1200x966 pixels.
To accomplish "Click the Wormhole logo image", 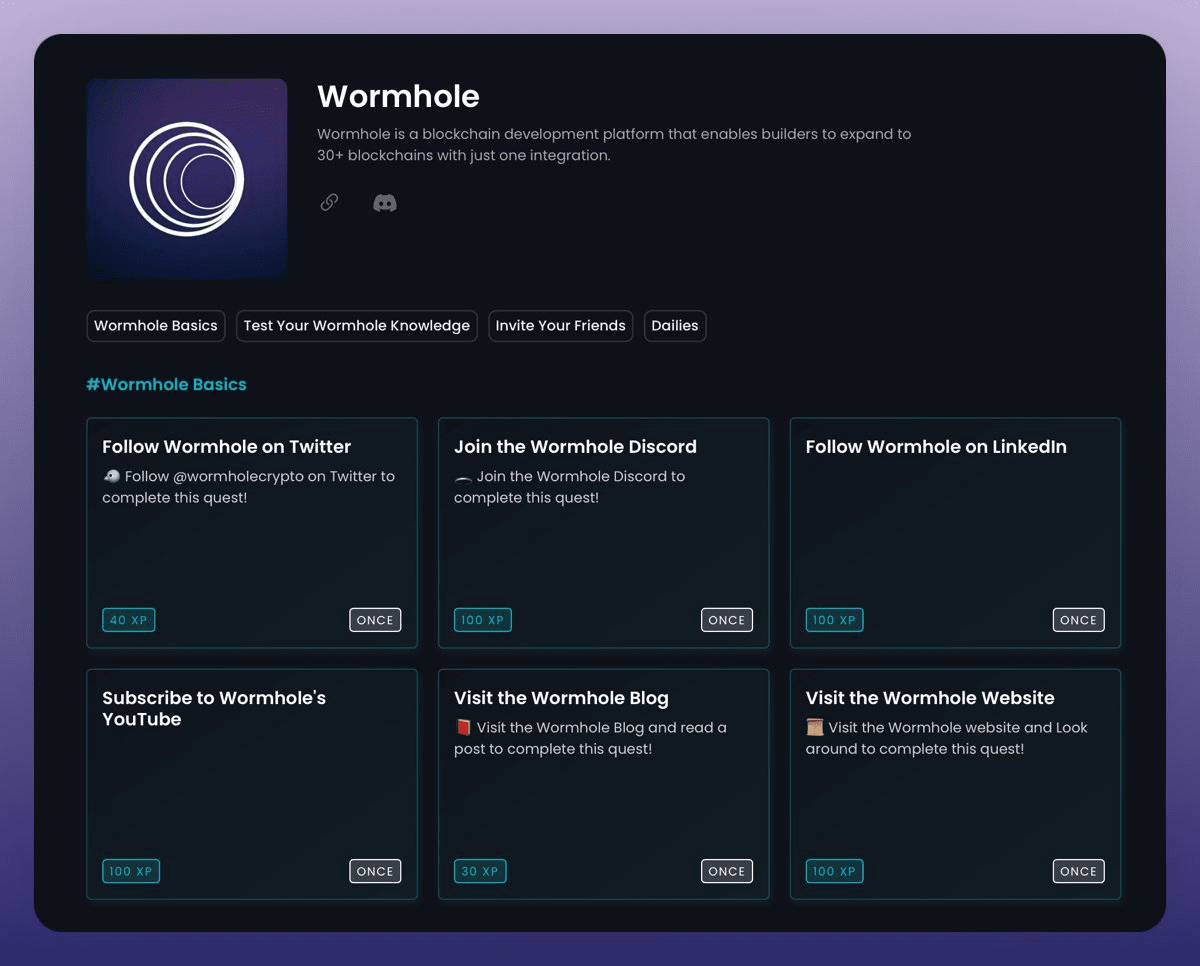I will 187,179.
